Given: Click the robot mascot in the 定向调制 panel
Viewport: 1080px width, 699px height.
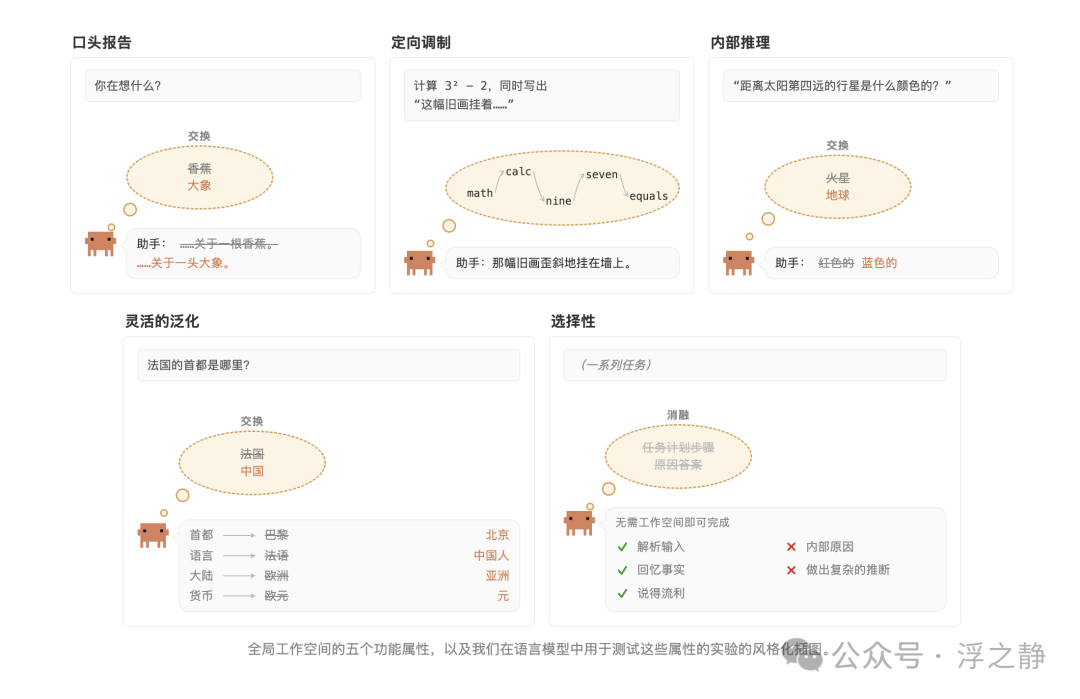Looking at the screenshot, I should [x=419, y=262].
